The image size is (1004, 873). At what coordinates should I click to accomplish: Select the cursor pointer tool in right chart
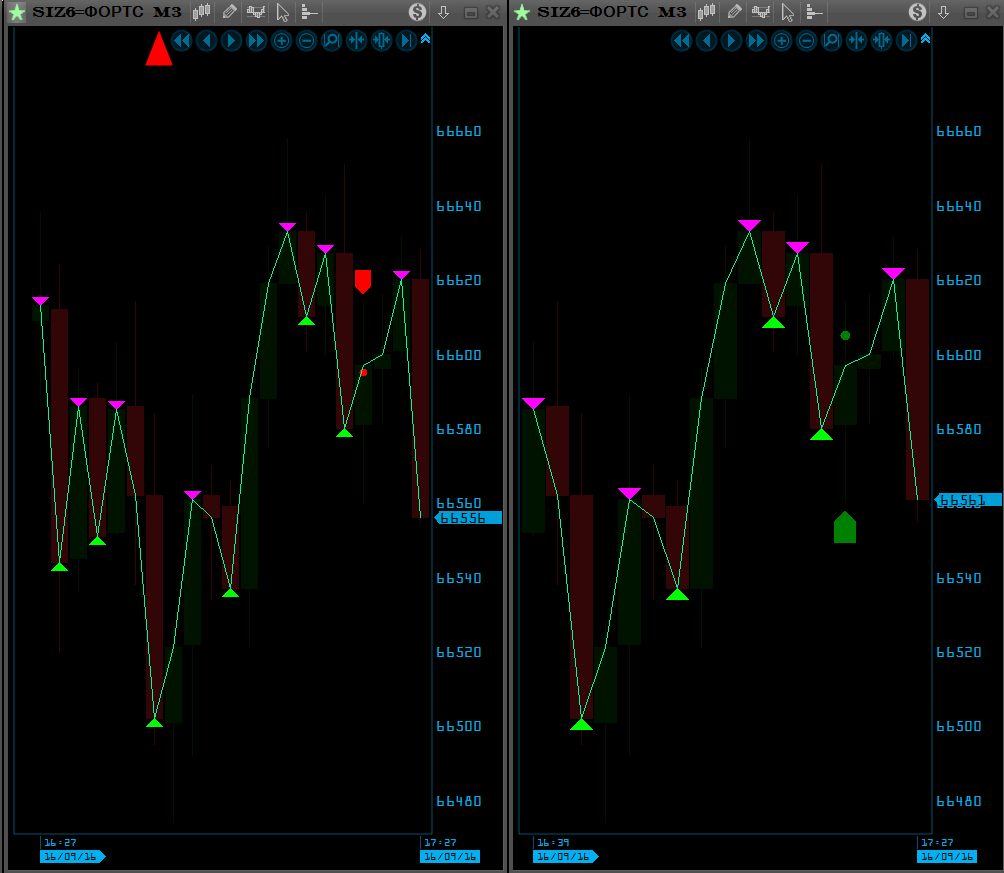pyautogui.click(x=788, y=12)
